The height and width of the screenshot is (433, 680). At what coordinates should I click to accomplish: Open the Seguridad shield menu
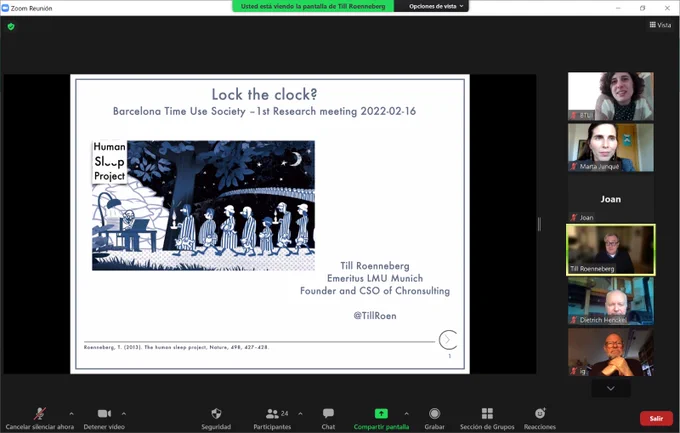[216, 418]
